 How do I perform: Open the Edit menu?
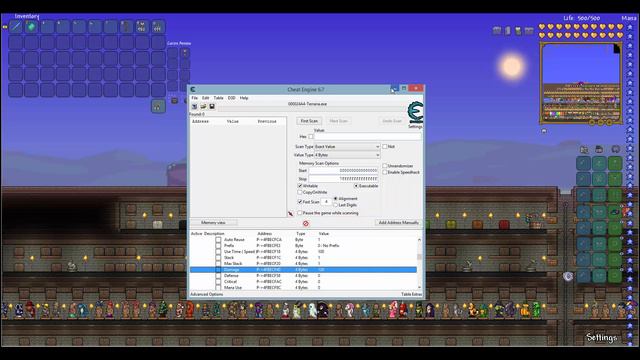click(x=206, y=98)
